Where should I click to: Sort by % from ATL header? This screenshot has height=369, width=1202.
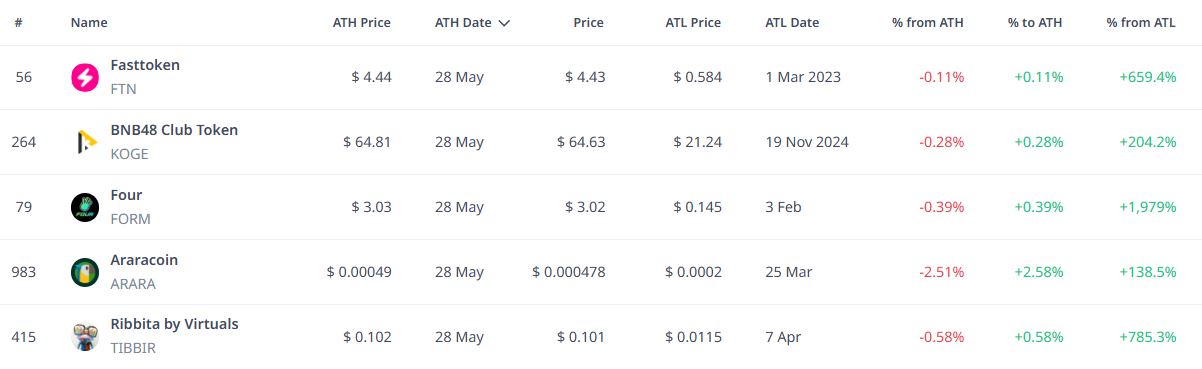1141,22
